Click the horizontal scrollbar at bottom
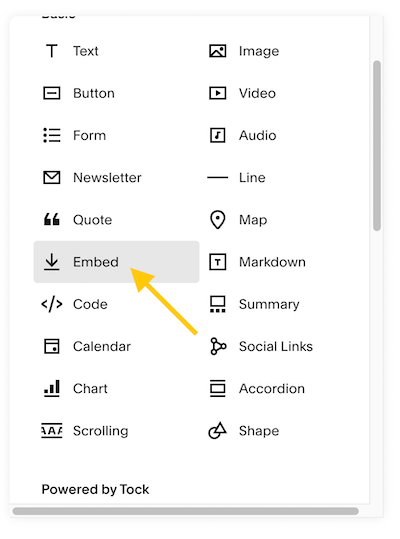This screenshot has width=400, height=539. [186, 511]
